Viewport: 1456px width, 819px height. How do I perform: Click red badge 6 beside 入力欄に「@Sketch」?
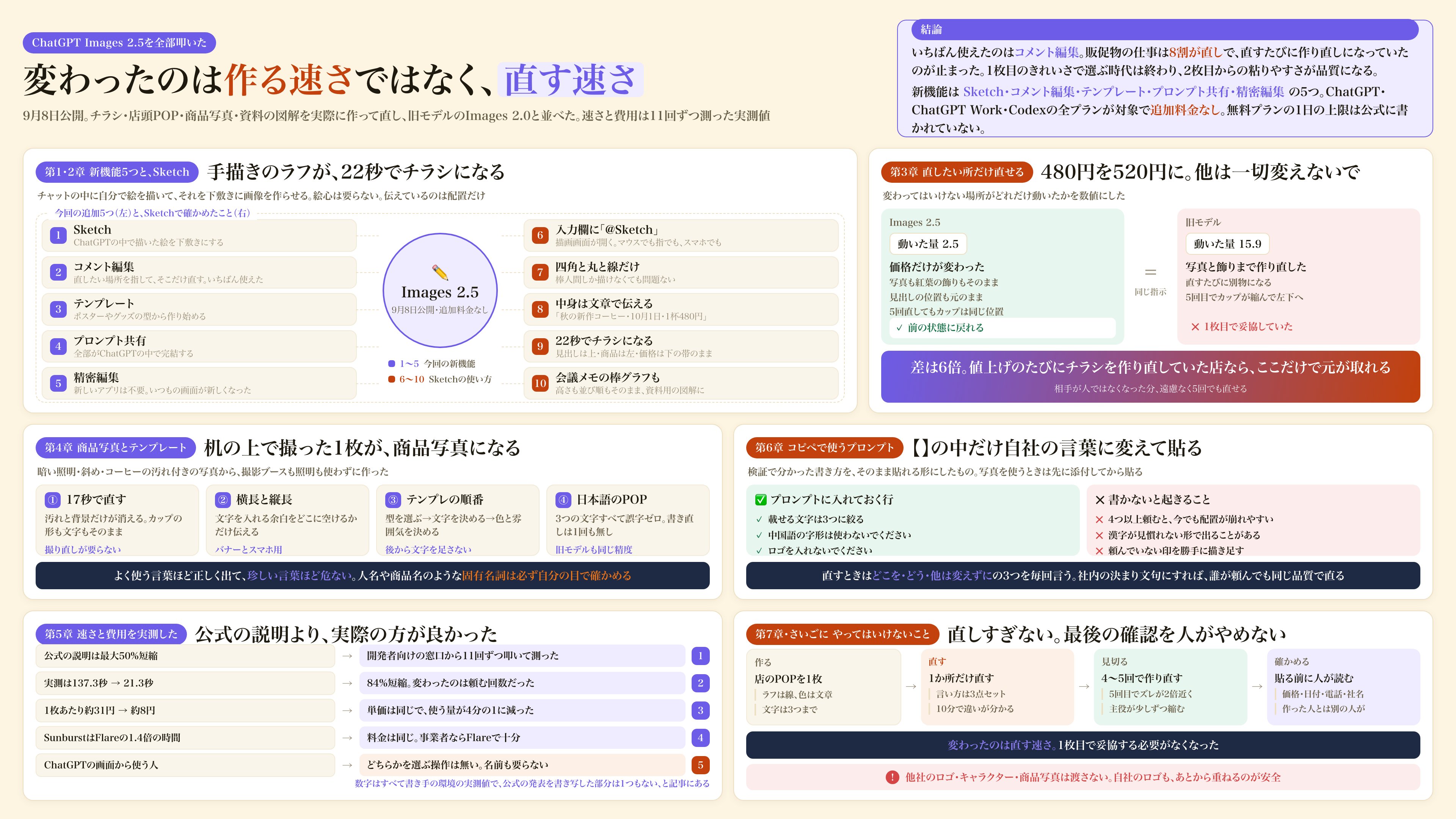tap(540, 235)
